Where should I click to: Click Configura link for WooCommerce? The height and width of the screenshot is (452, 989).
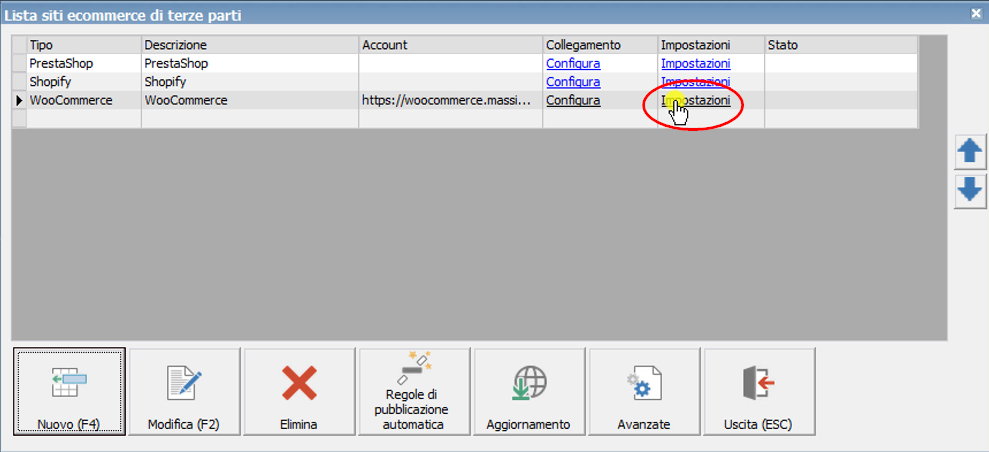coord(573,100)
